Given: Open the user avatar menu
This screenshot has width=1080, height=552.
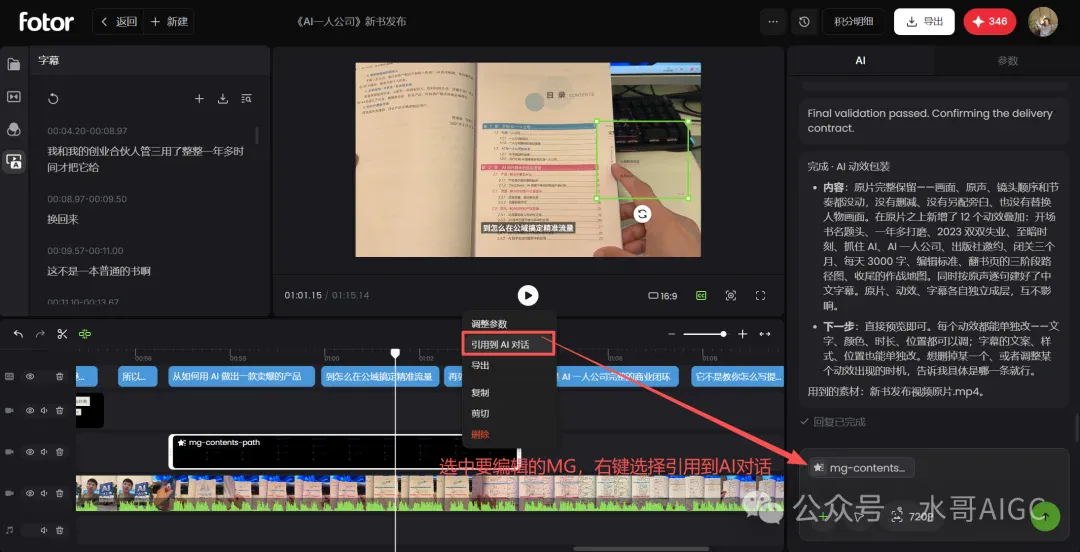Looking at the screenshot, I should [x=1043, y=21].
